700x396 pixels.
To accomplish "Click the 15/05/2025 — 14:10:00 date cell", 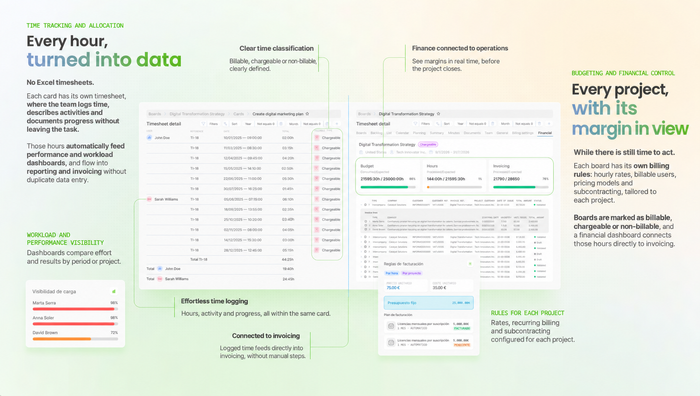I will [243, 168].
